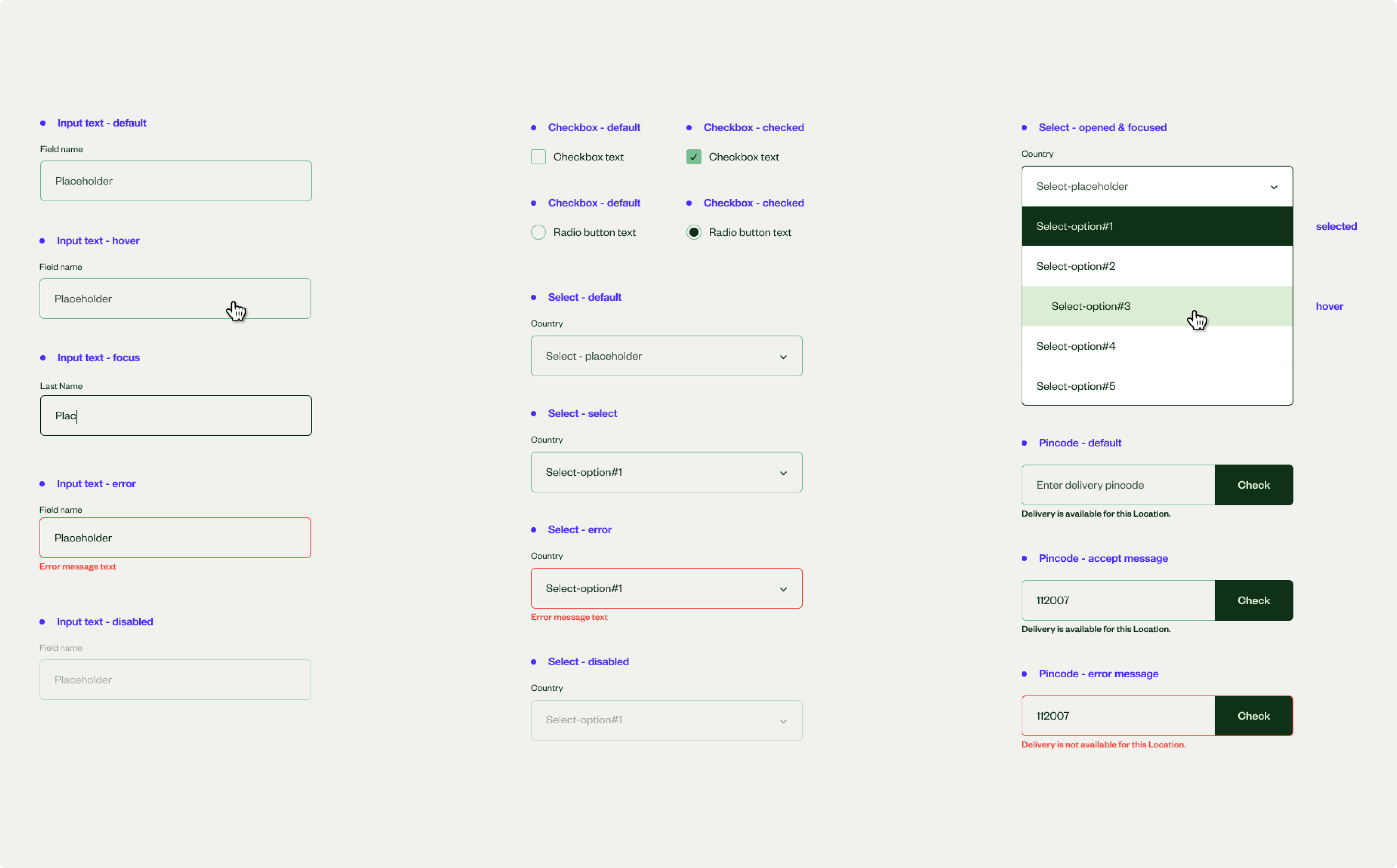Click the filled radio button
1397x868 pixels.
[x=693, y=232]
